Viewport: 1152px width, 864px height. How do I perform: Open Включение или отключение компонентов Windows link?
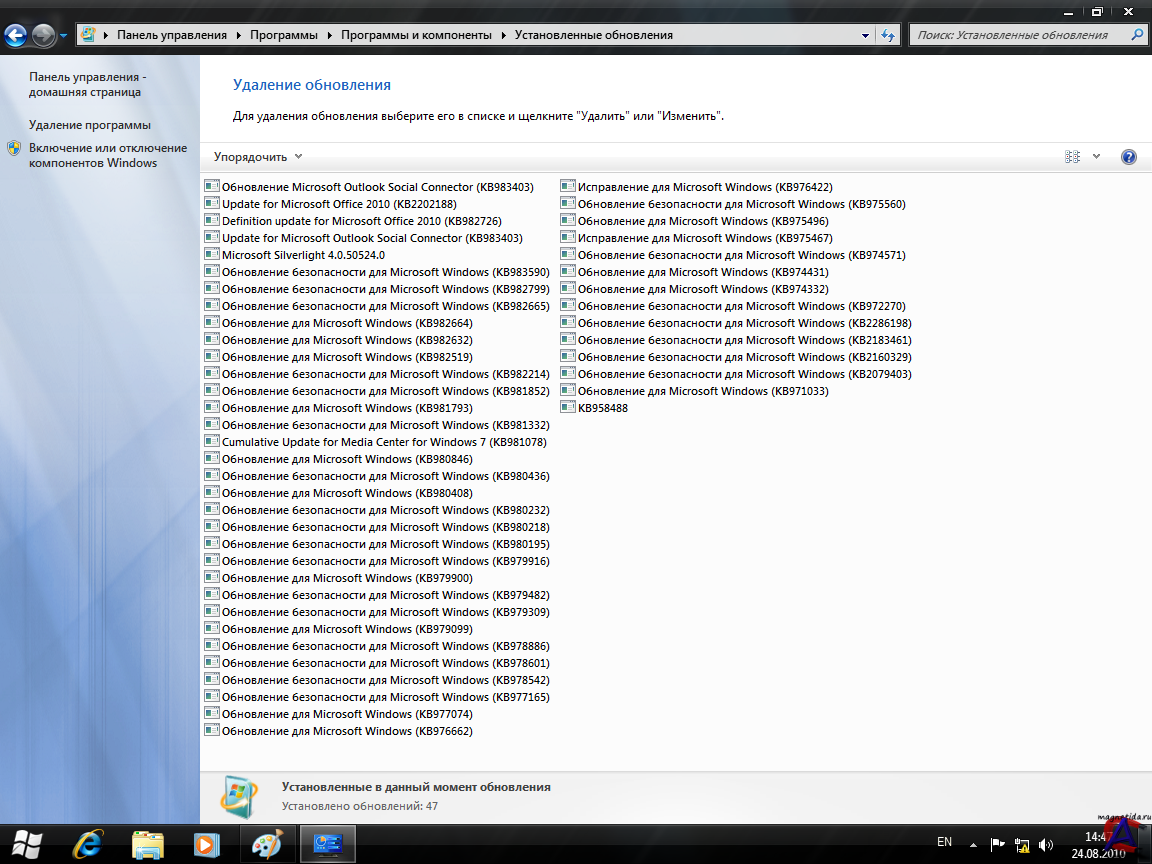107,155
